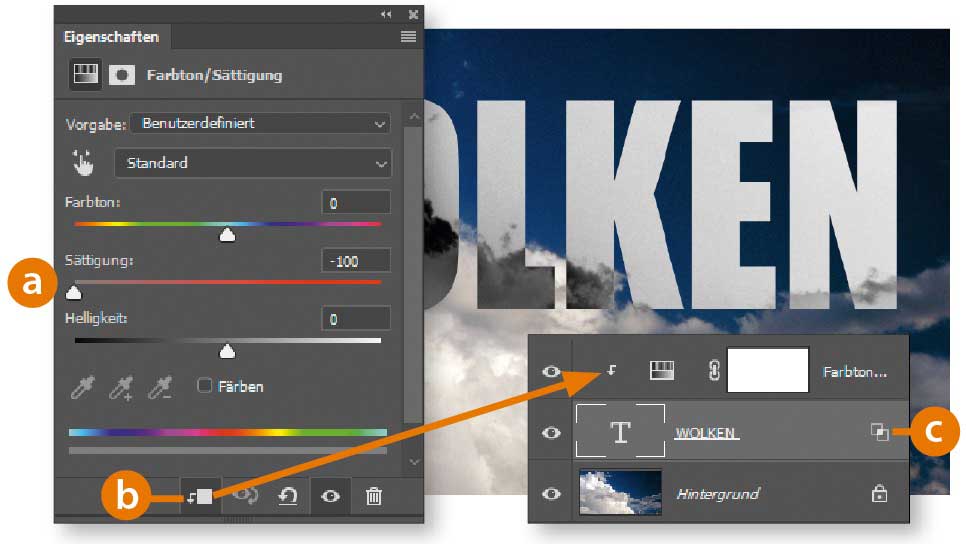Screen dimensions: 966x544
Task: Click the Sättigung value field showing -100
Action: [x=355, y=261]
